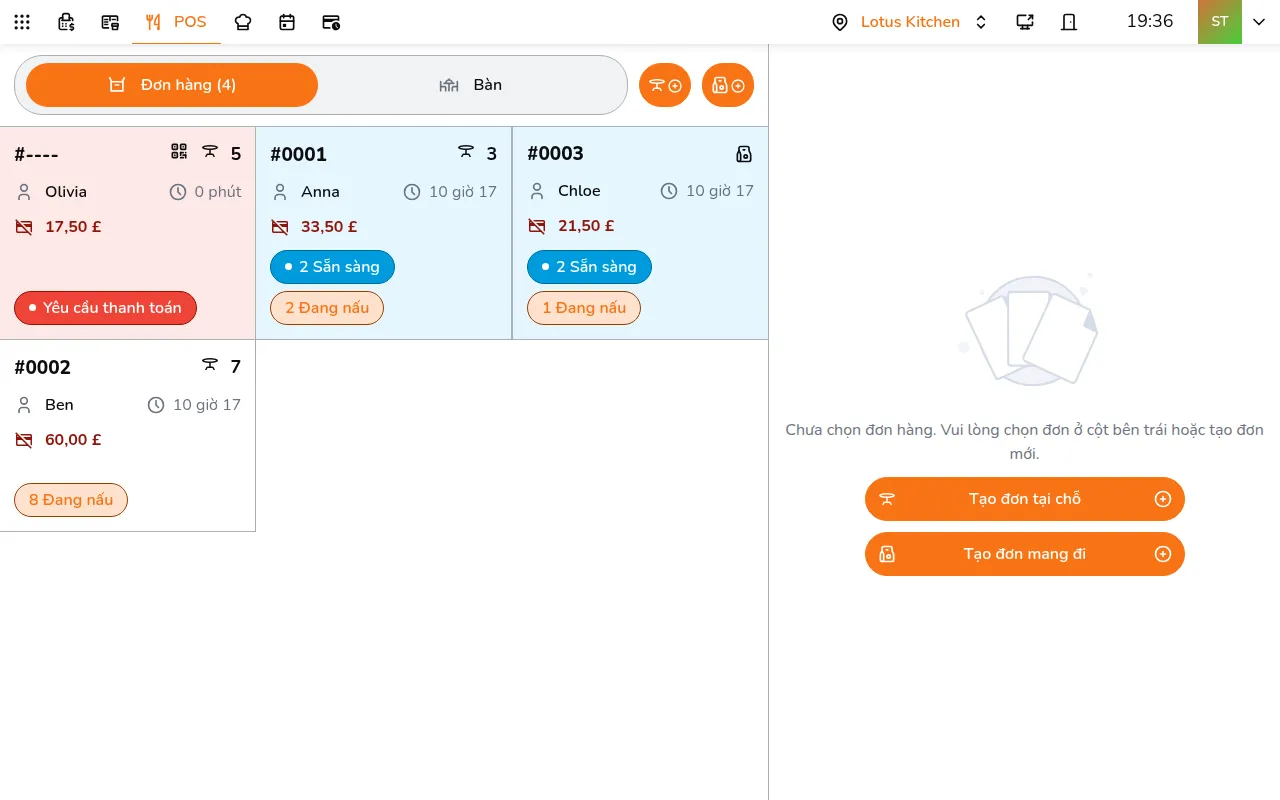Click 8 Đang nấu badge
Screen dimensions: 1280x800
71,500
